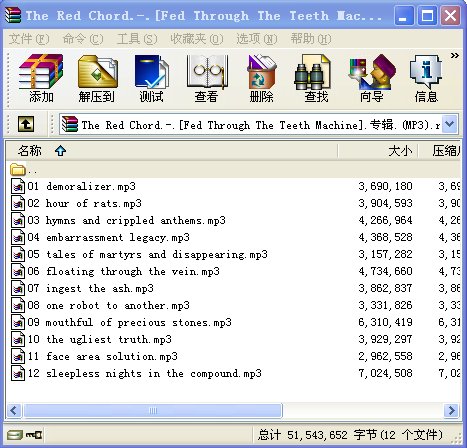
Task: Click the drive icon in status bar
Action: click(15, 435)
